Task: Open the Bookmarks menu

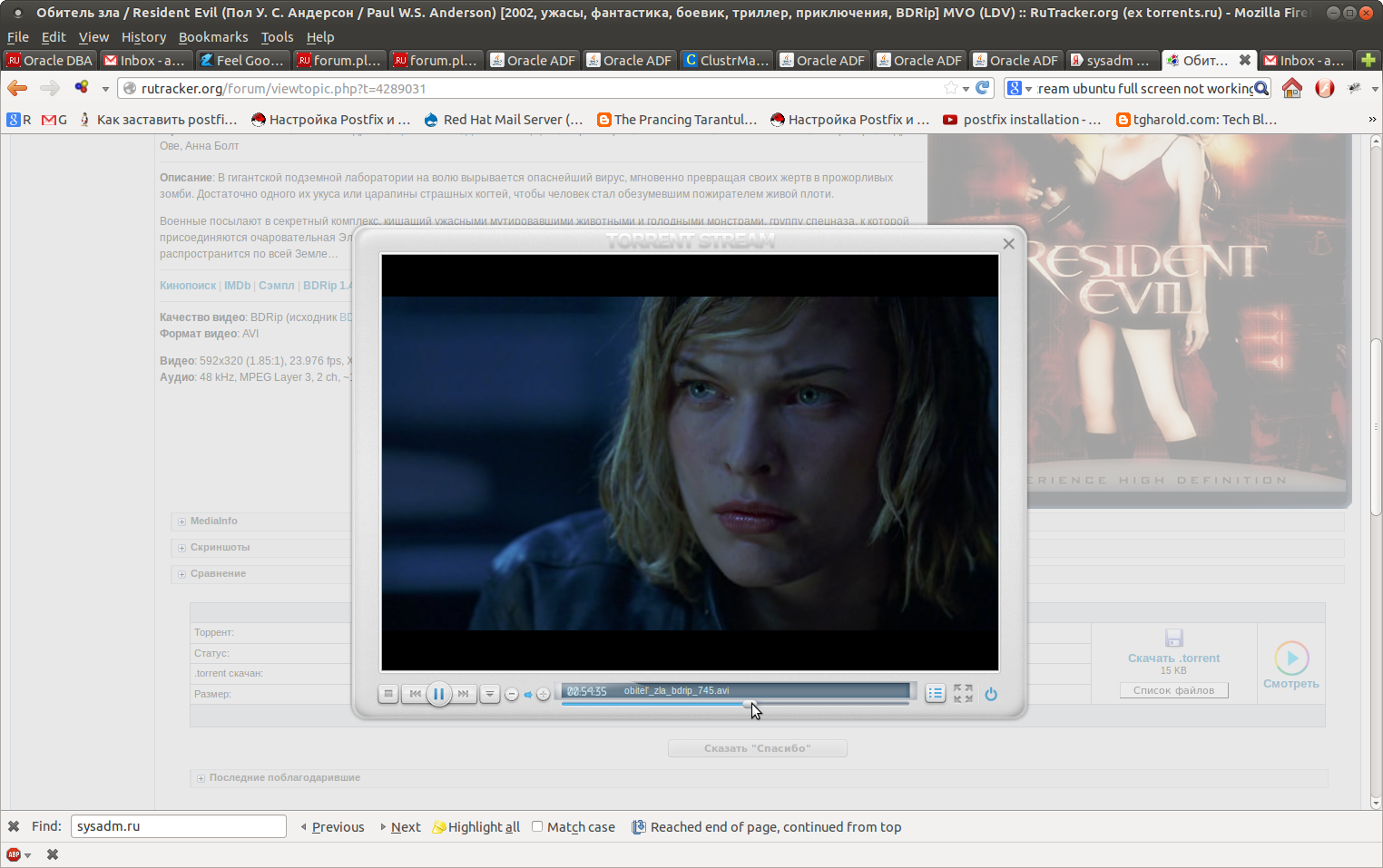Action: (x=213, y=37)
